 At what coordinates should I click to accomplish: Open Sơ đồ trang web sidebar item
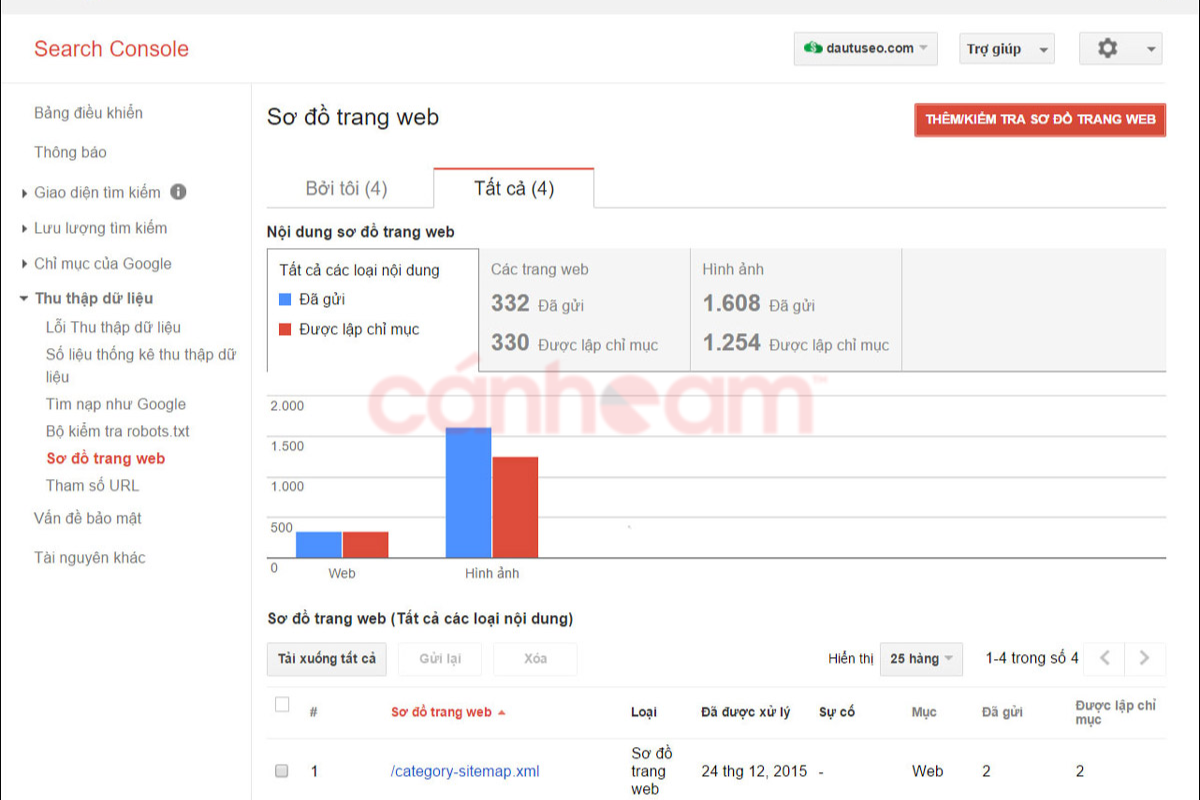click(x=105, y=458)
